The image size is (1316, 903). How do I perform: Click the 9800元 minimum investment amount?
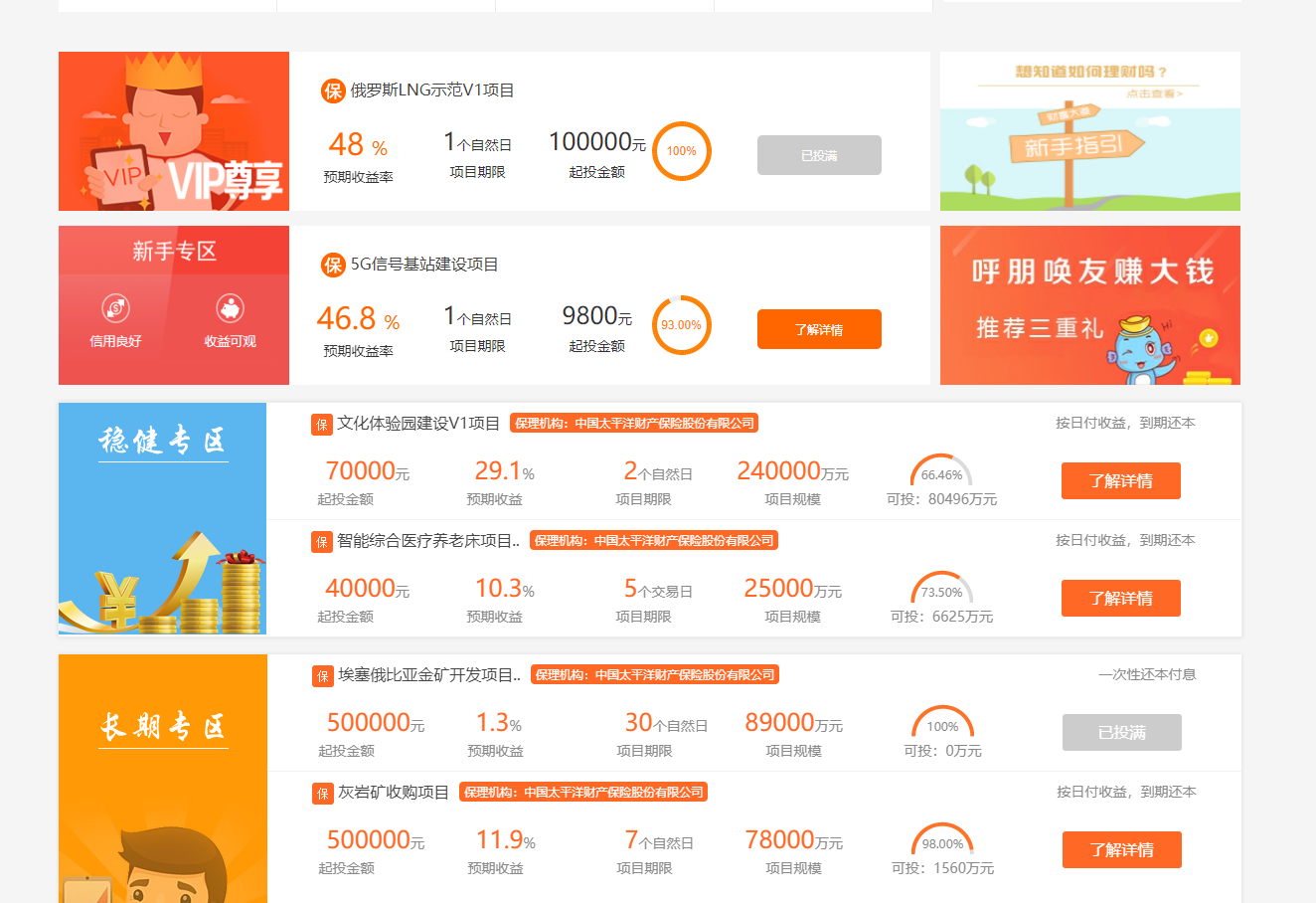(x=597, y=316)
